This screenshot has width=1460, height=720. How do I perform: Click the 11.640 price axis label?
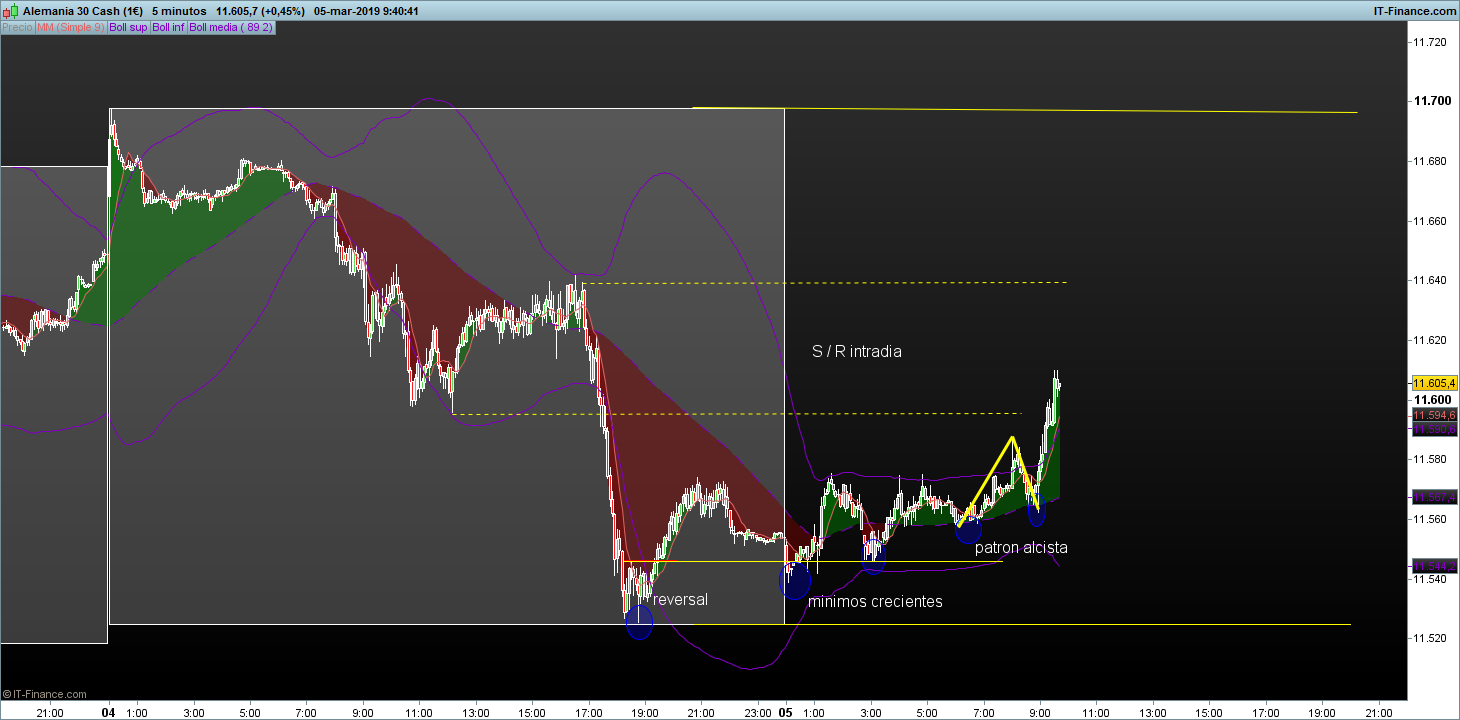tap(1429, 280)
